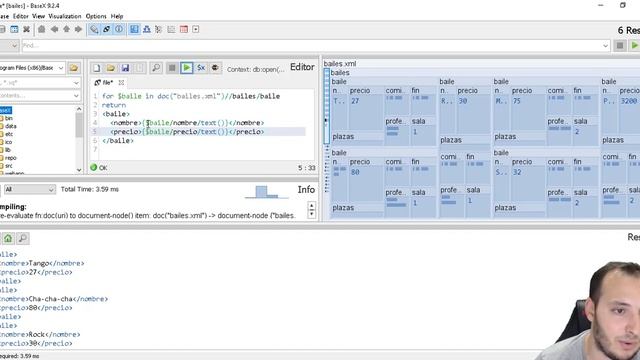The height and width of the screenshot is (360, 640).
Task: Click the timing histogram in Info
Action: tap(266, 192)
